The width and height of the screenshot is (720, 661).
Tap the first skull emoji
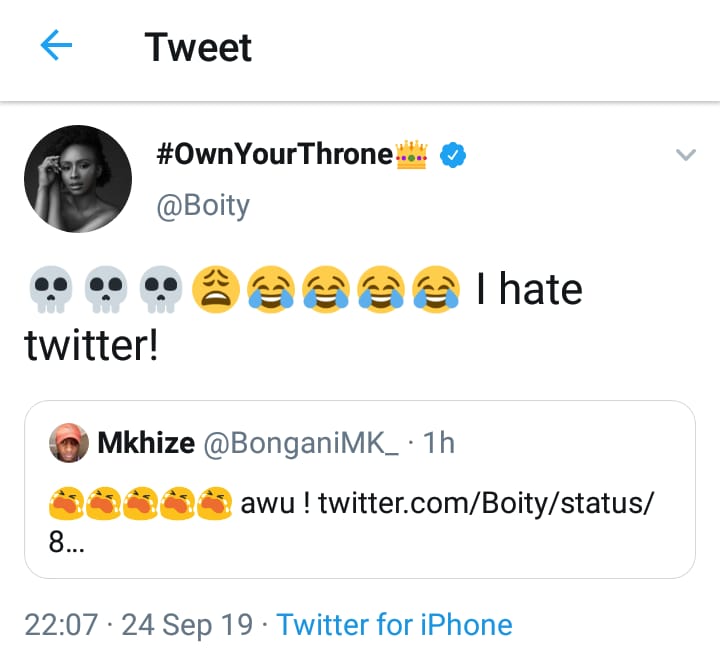[51, 289]
